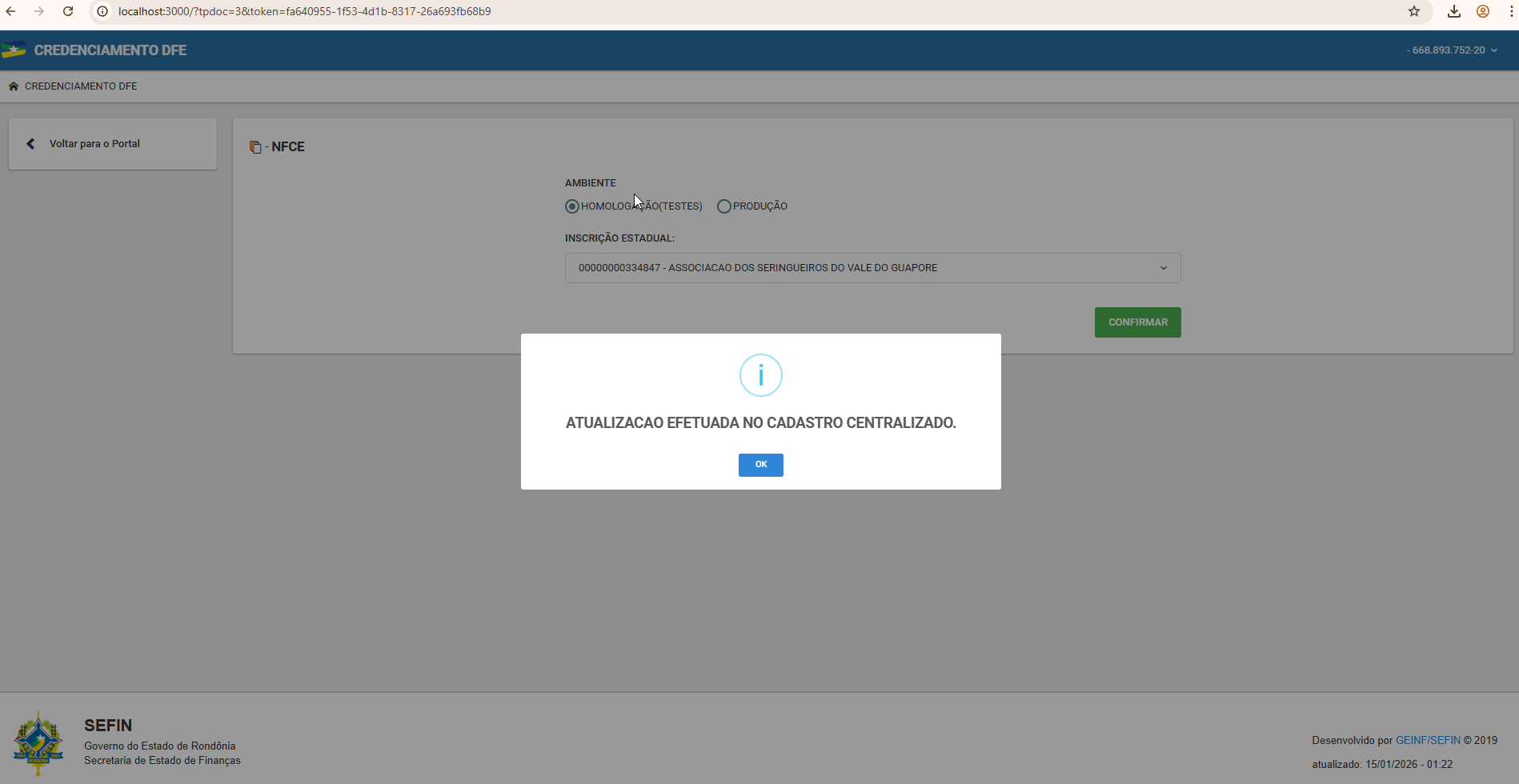
Task: Open the Inscrição Estadual dropdown
Action: [872, 268]
